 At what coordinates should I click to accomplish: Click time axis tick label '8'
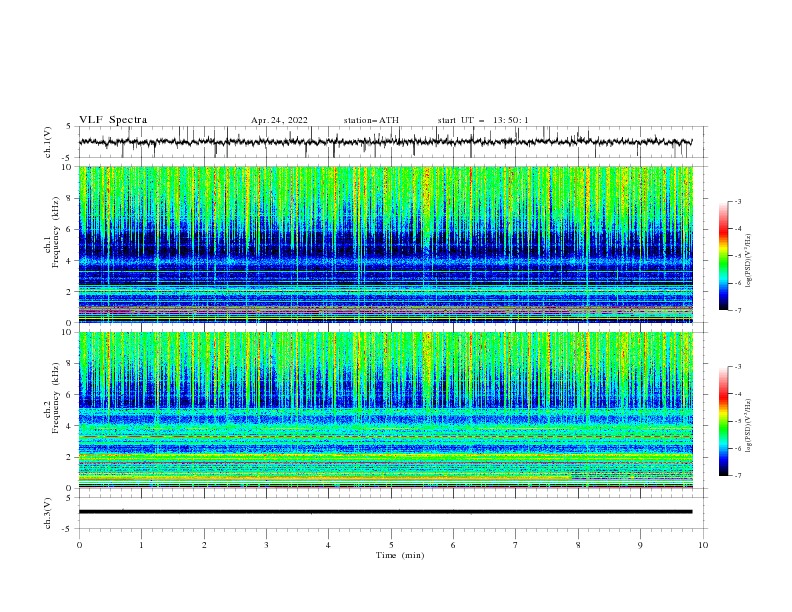coord(578,545)
